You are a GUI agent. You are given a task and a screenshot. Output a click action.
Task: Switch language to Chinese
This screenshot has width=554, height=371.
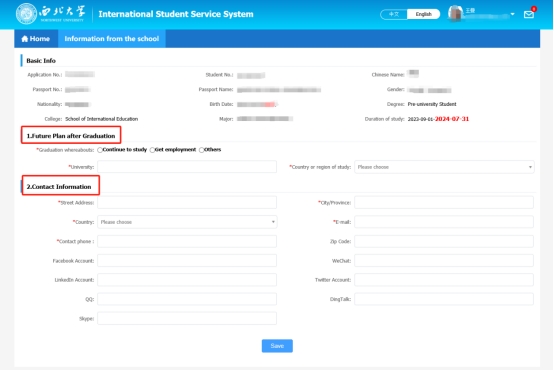tap(394, 14)
